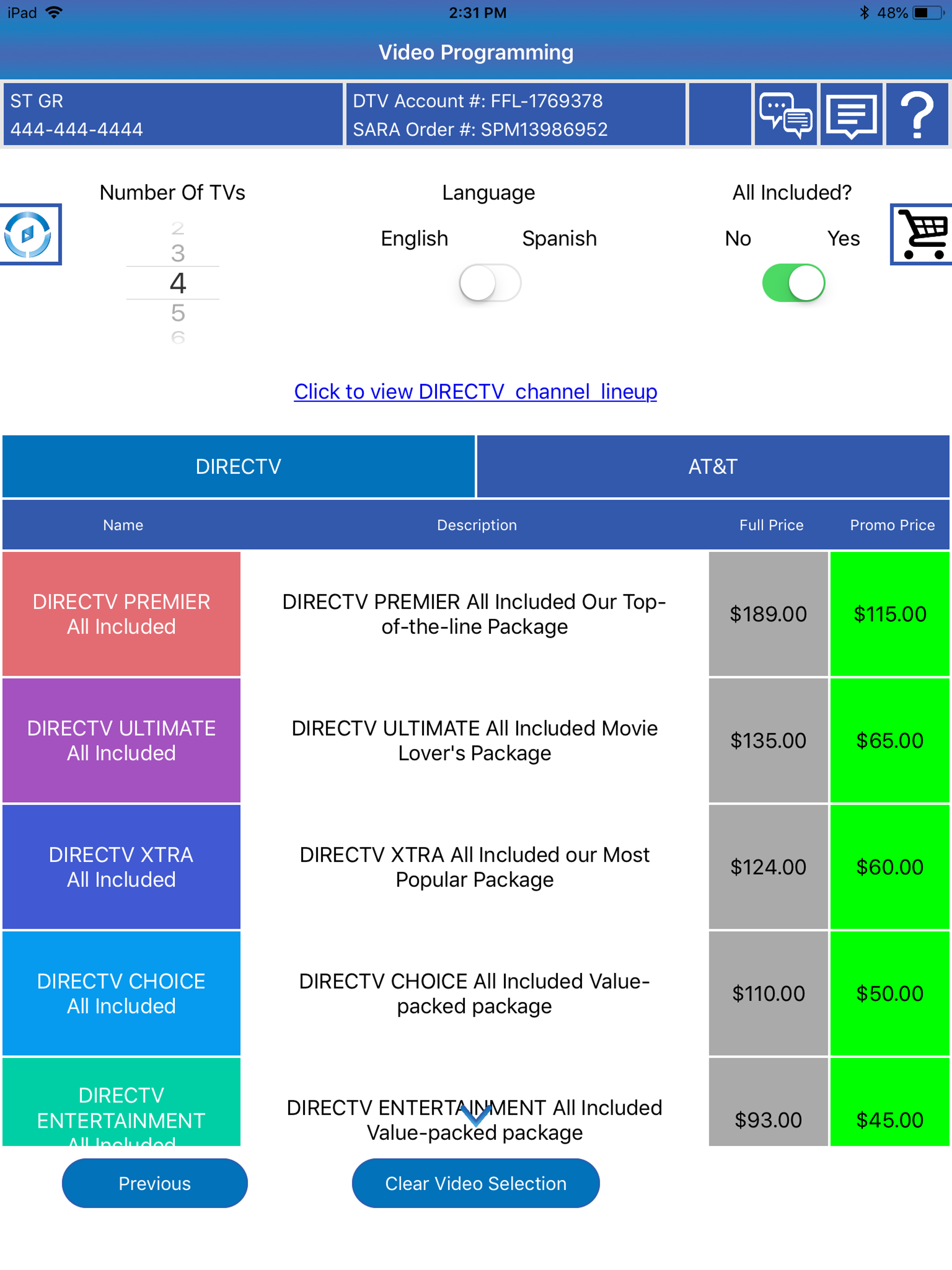Choose 6 in the Number Of TVs picker
Screen dimensions: 952x1270
click(x=178, y=337)
